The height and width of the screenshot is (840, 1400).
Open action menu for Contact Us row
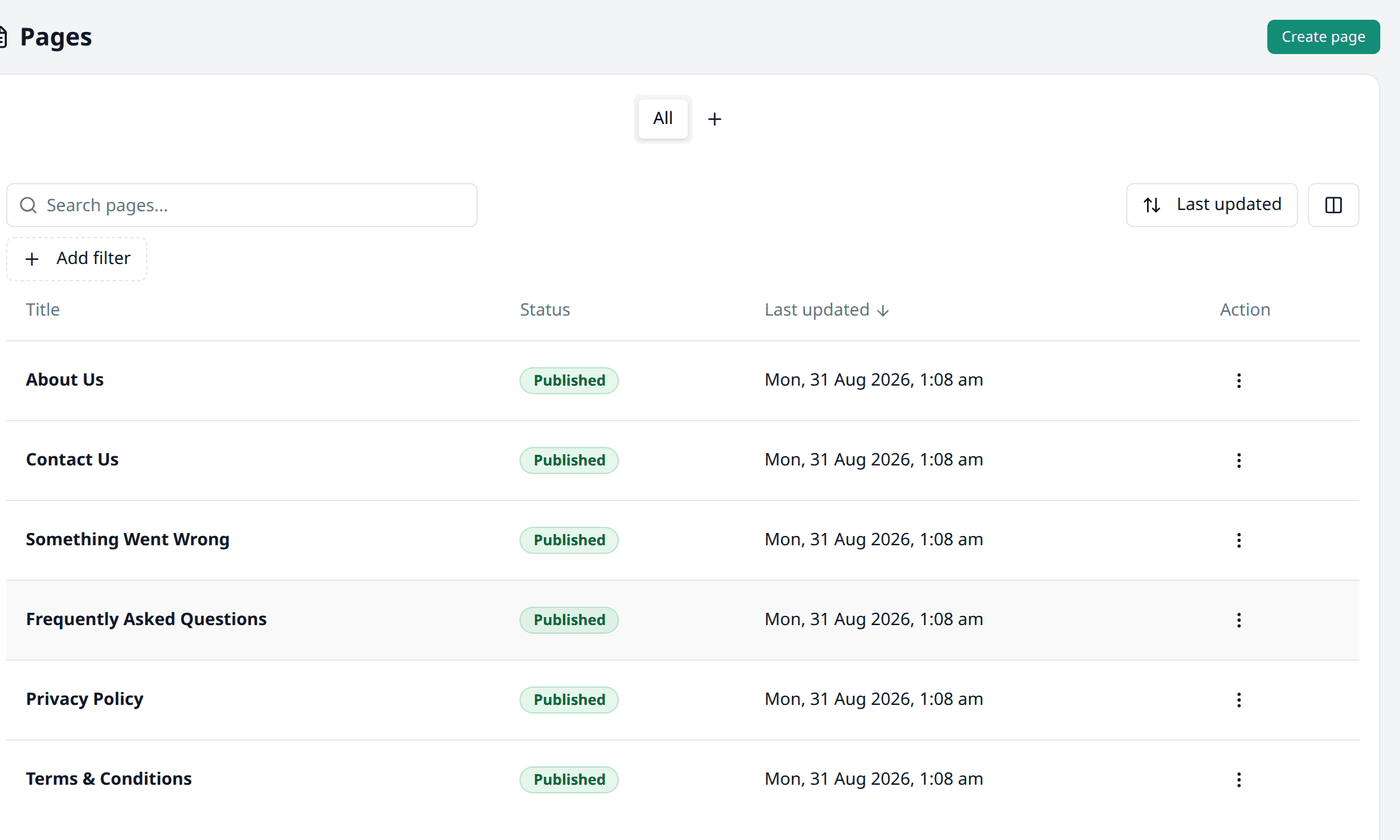(x=1239, y=460)
